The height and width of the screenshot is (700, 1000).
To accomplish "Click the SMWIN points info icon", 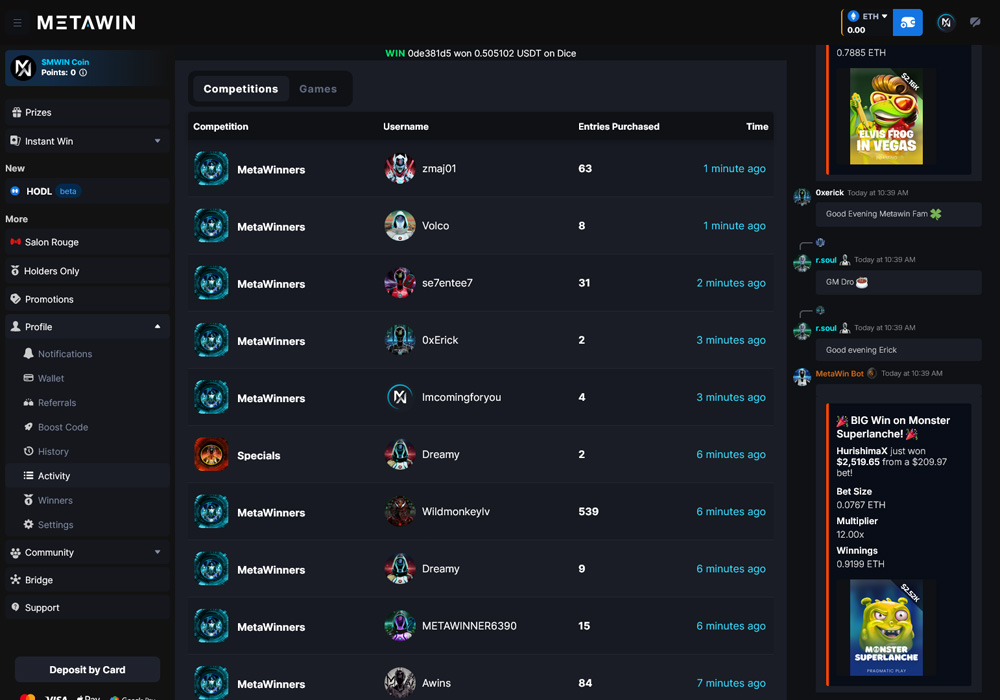I will click(83, 73).
